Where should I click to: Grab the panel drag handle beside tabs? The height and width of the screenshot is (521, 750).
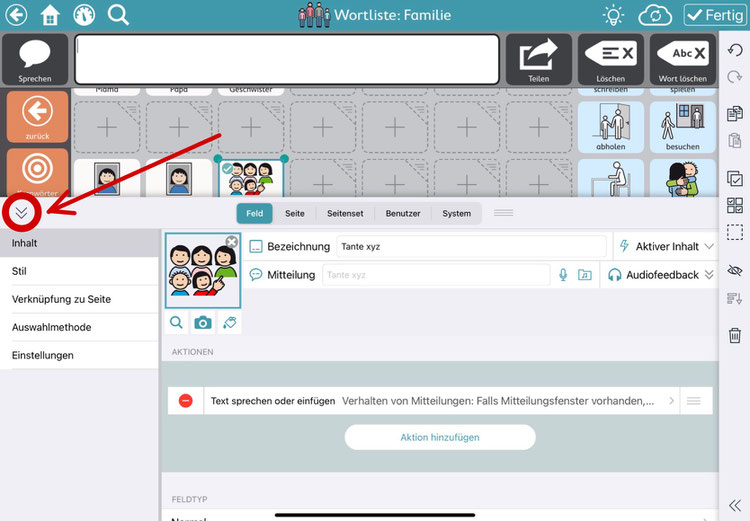click(504, 212)
